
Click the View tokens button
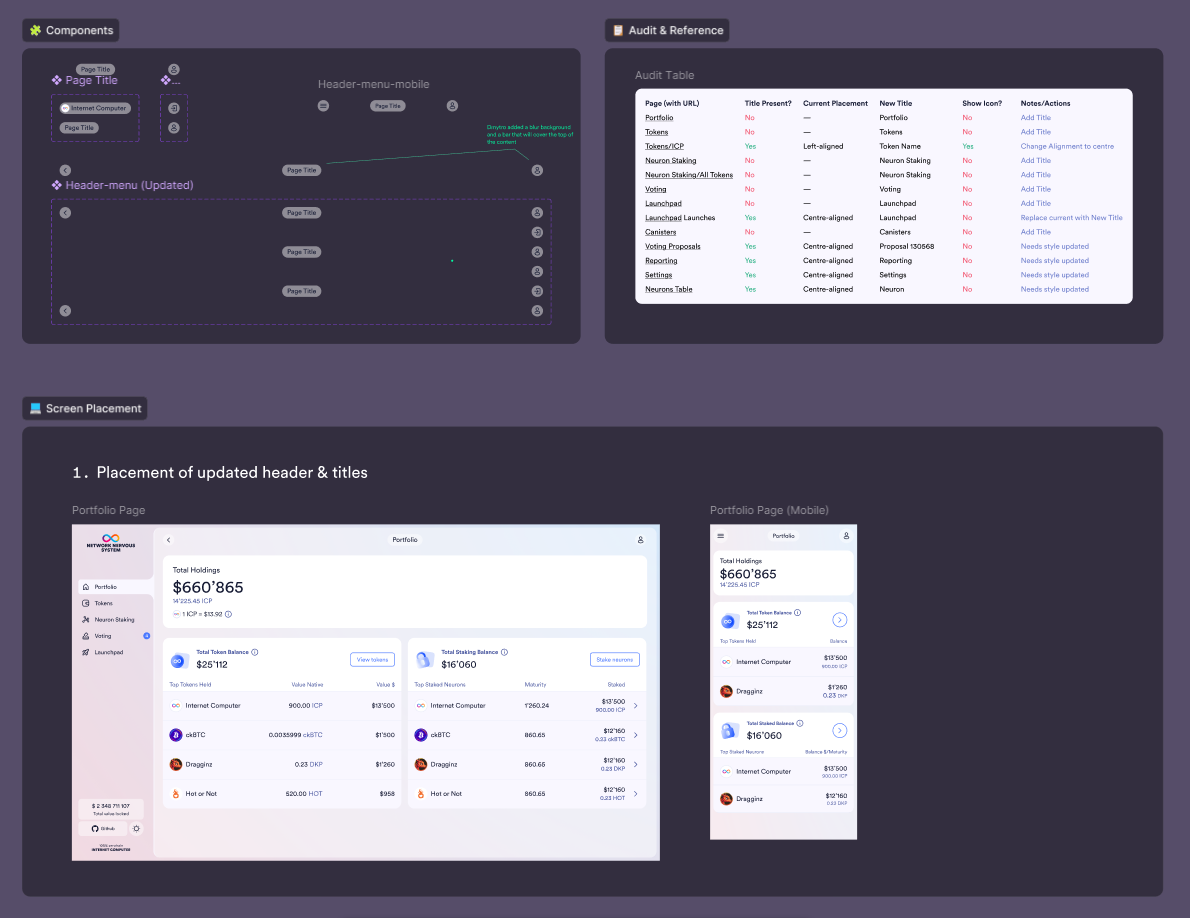tap(372, 659)
